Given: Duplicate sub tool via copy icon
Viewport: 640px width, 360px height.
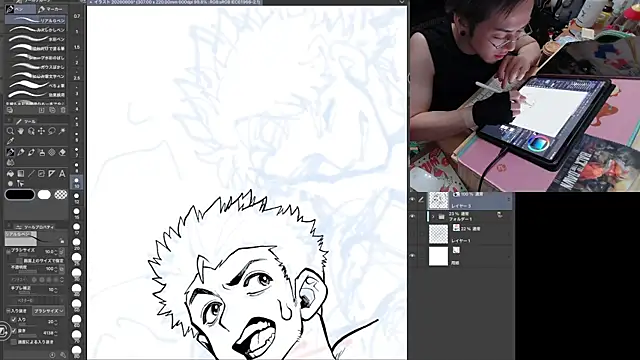Looking at the screenshot, I should pyautogui.click(x=52, y=110).
